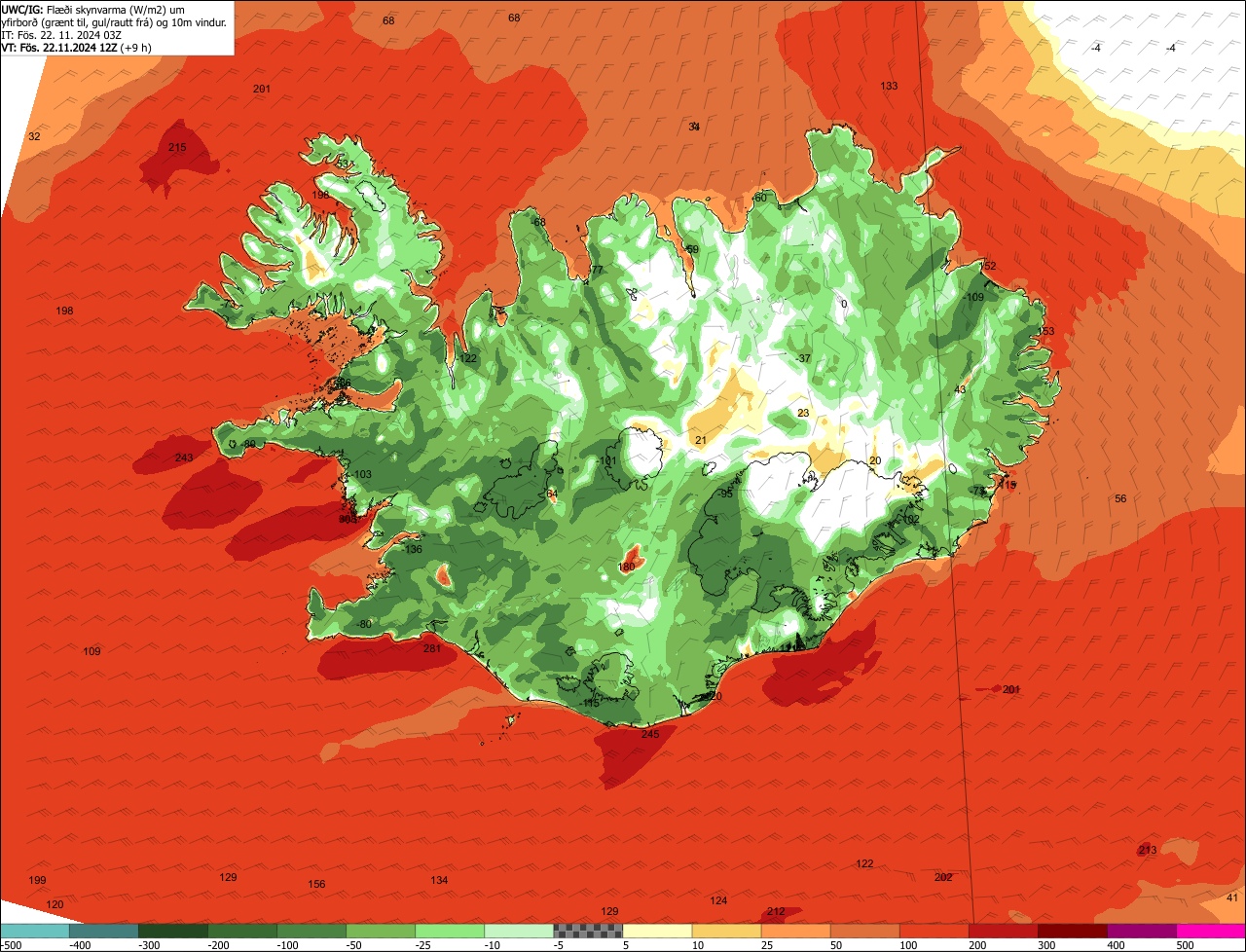Screen dimensions: 1246x952
Task: Click the flux value 243 over the sea
Action: 184,458
